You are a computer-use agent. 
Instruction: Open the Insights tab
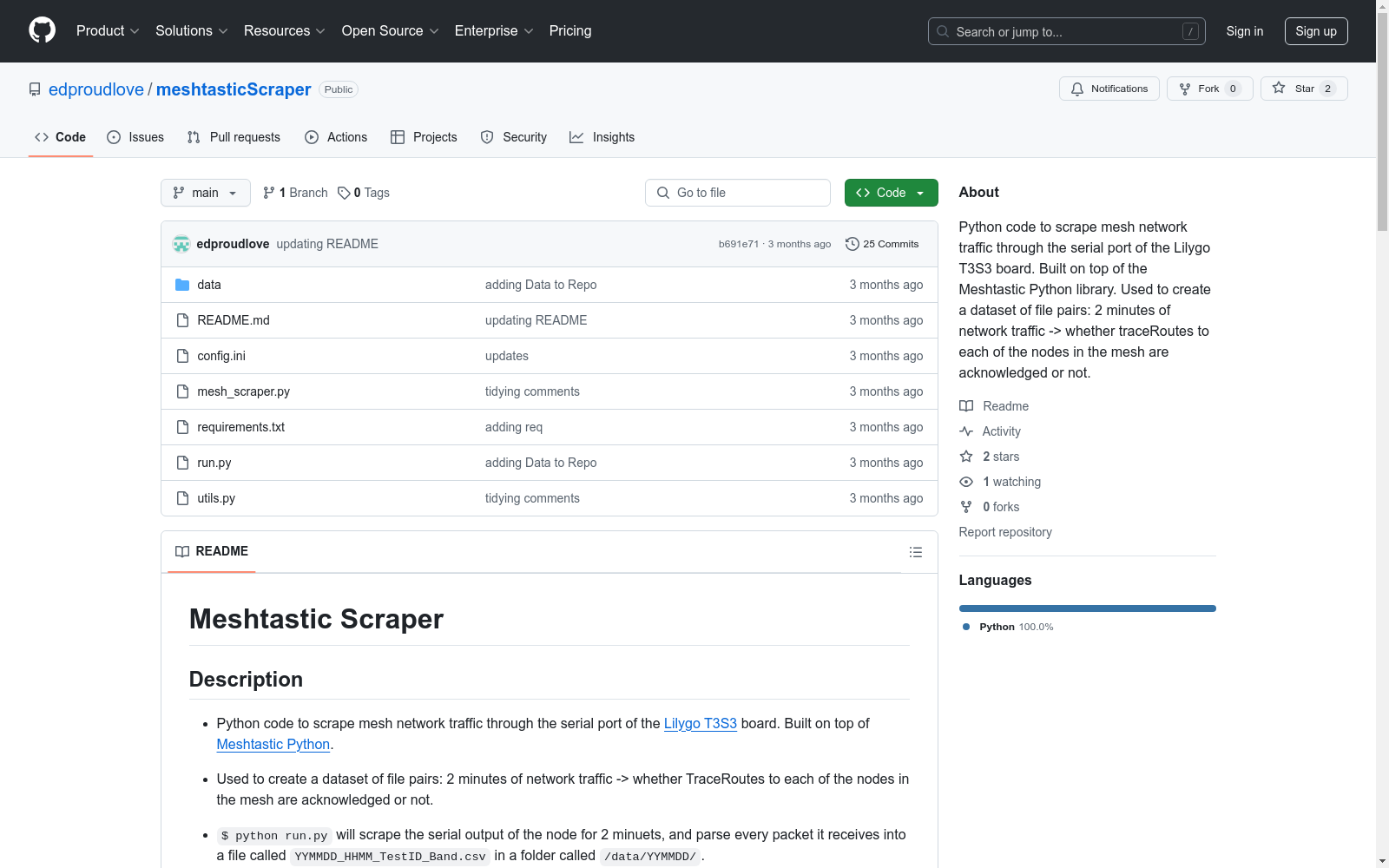tap(602, 137)
